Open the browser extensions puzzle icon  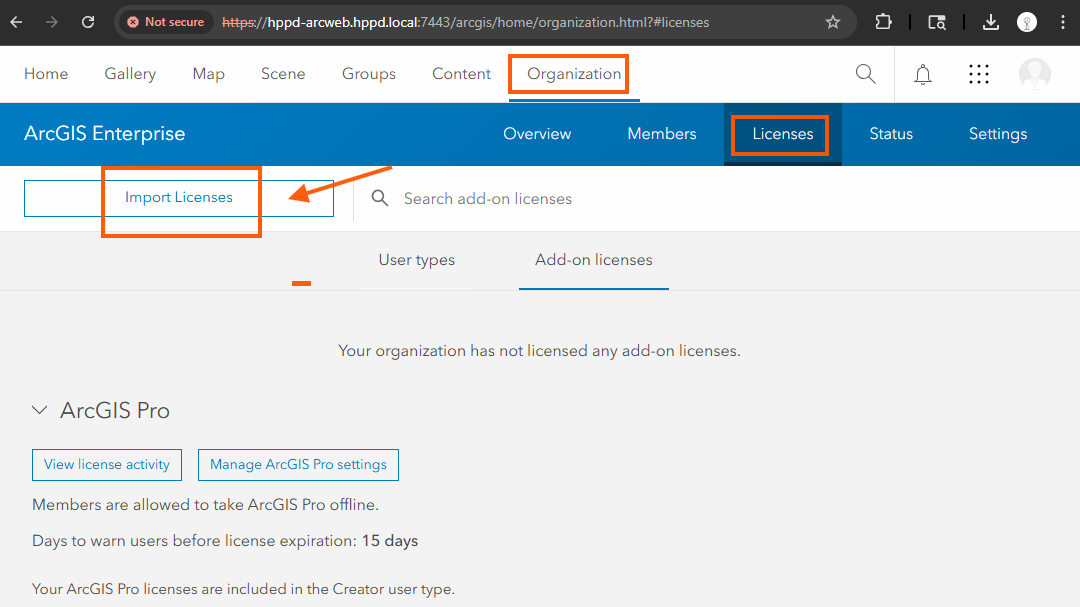(x=883, y=22)
